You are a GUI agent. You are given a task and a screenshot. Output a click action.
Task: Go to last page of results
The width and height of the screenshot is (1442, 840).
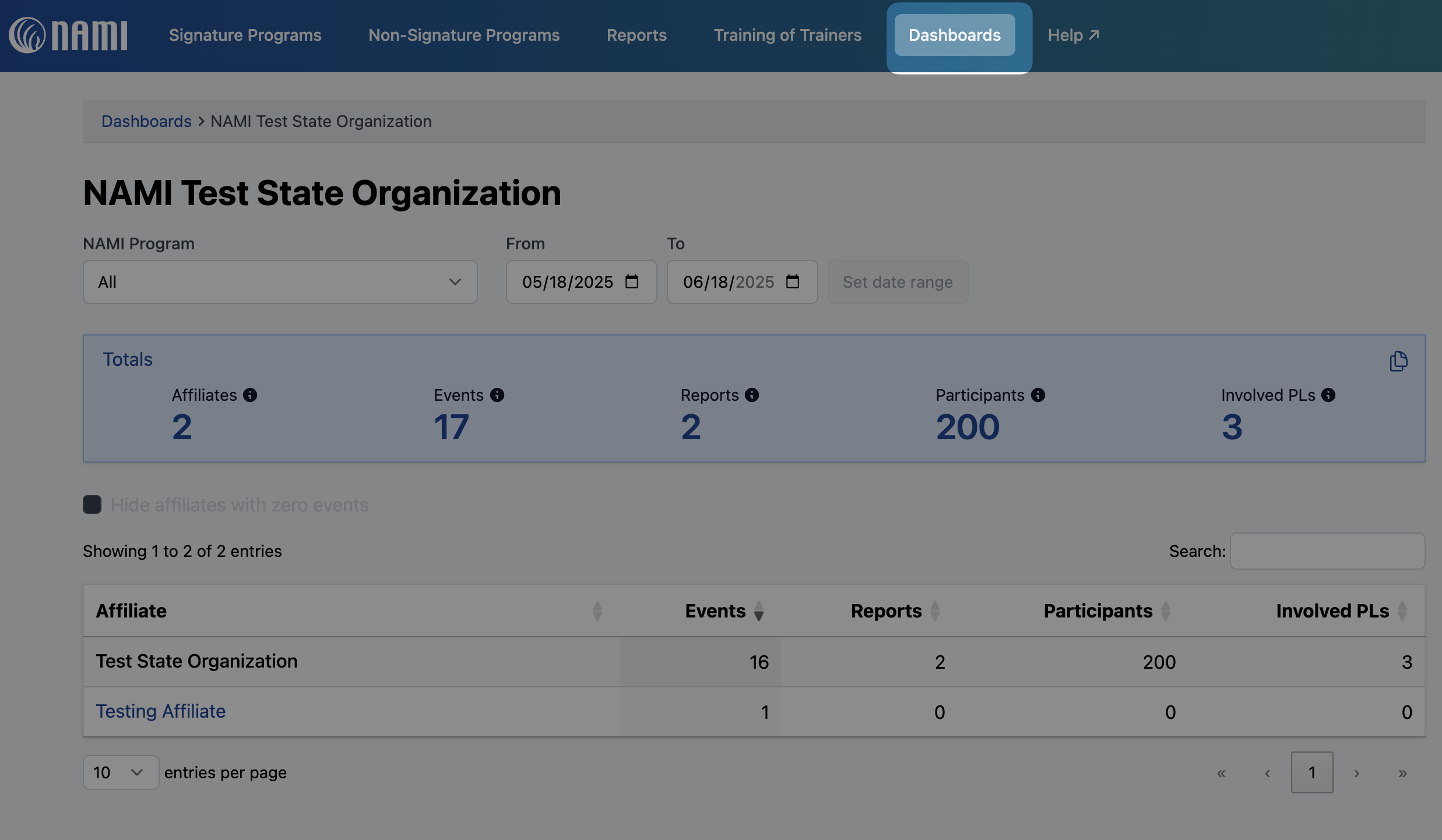pyautogui.click(x=1403, y=773)
